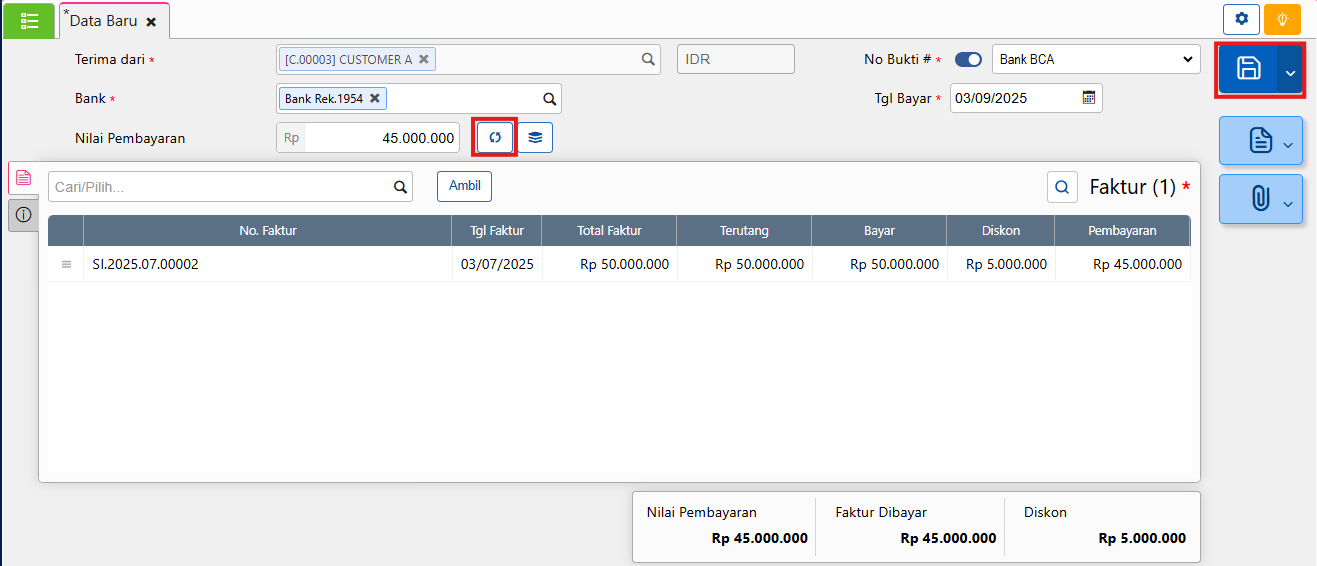Open the settings gear icon
The height and width of the screenshot is (566, 1317).
(x=1241, y=19)
